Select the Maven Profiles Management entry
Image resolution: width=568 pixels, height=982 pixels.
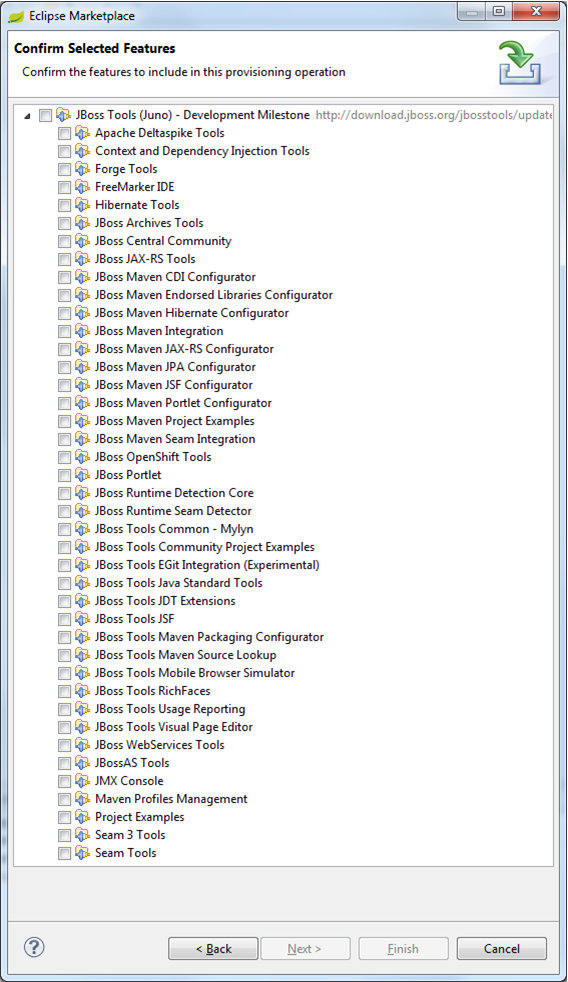pyautogui.click(x=171, y=799)
